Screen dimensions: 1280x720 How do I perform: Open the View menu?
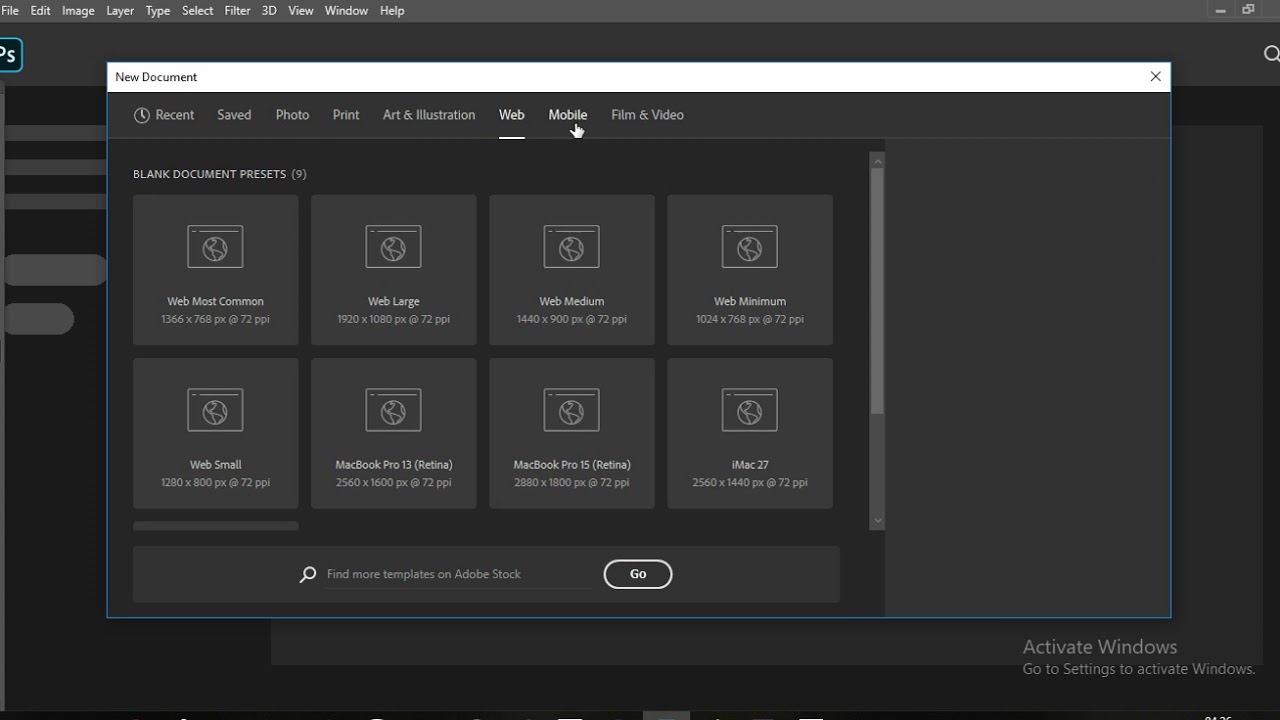pyautogui.click(x=300, y=10)
